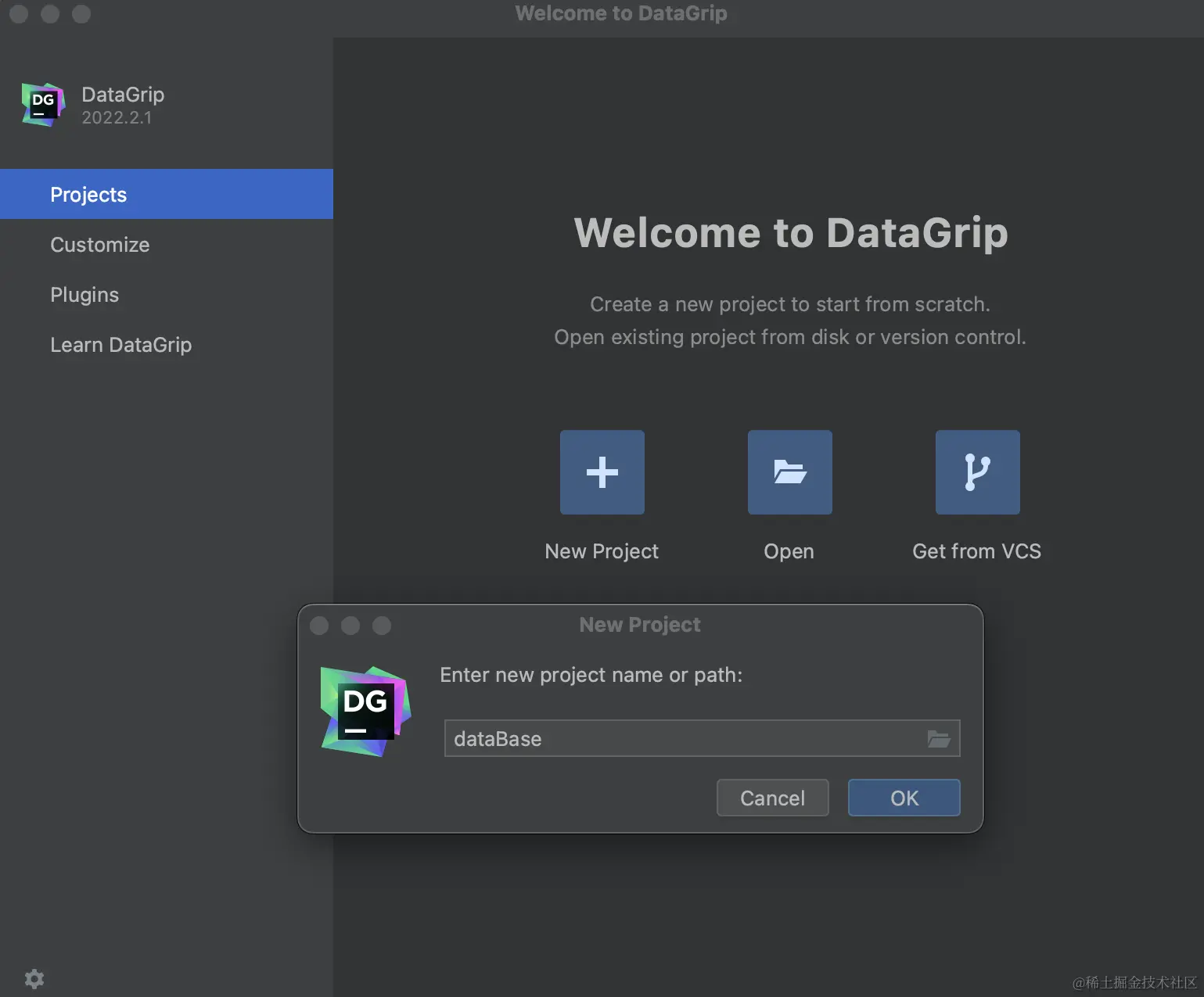The height and width of the screenshot is (997, 1204).
Task: Close the New Project dialog window
Action: tap(319, 626)
